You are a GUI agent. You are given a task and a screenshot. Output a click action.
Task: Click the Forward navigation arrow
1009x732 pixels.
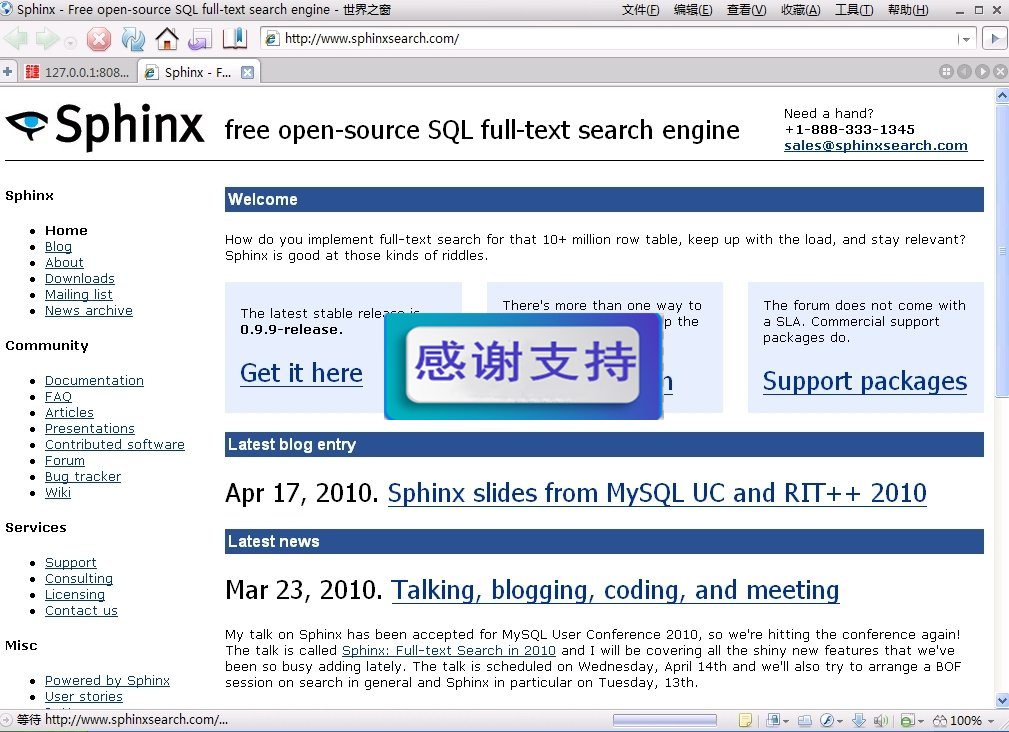(x=47, y=39)
